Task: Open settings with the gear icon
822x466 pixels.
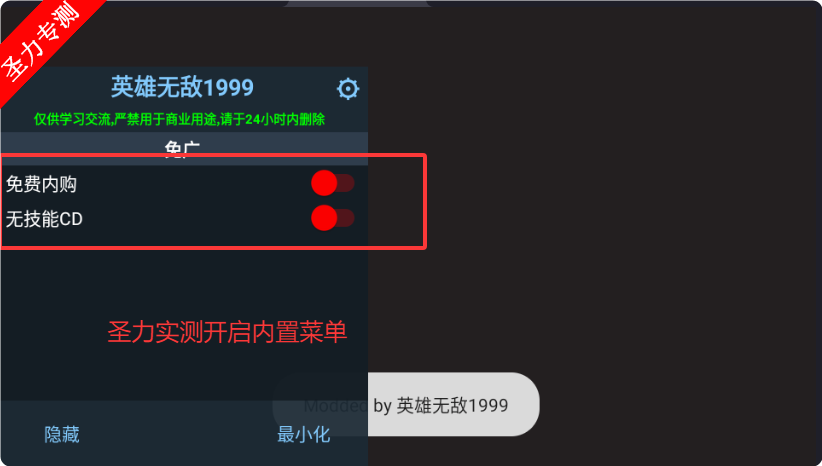Action: (348, 89)
